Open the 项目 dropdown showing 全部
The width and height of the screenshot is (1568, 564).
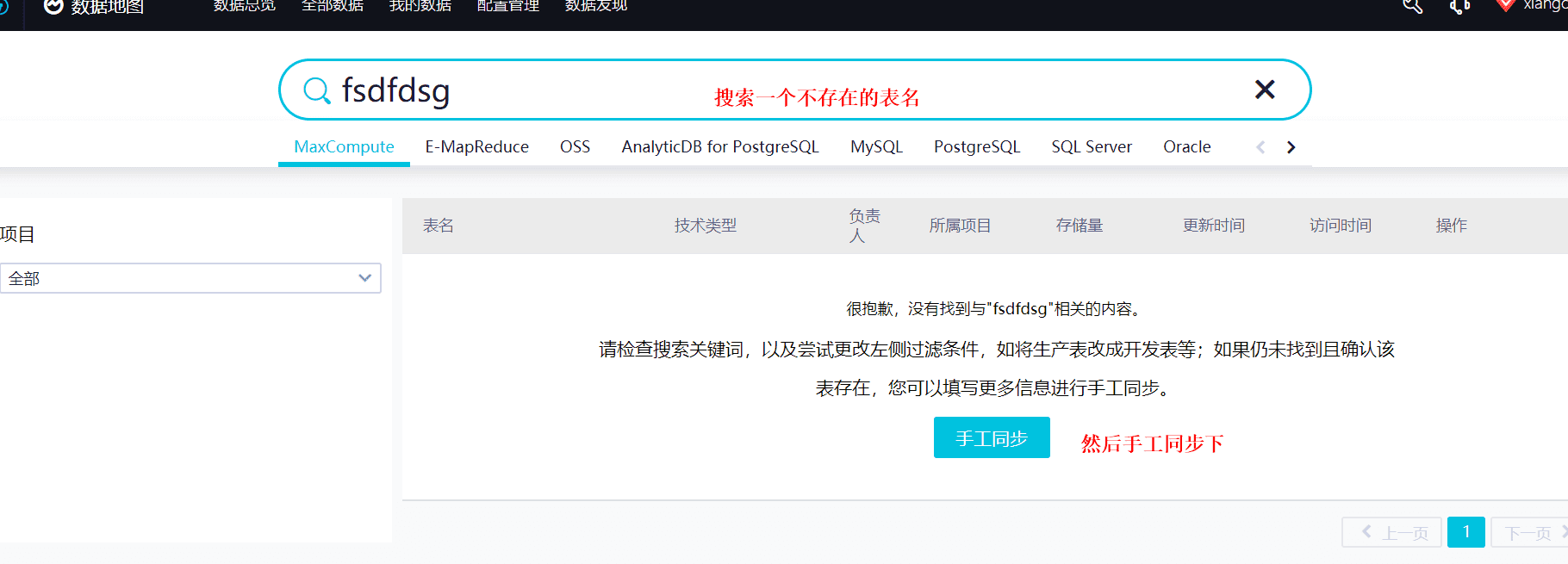point(190,278)
